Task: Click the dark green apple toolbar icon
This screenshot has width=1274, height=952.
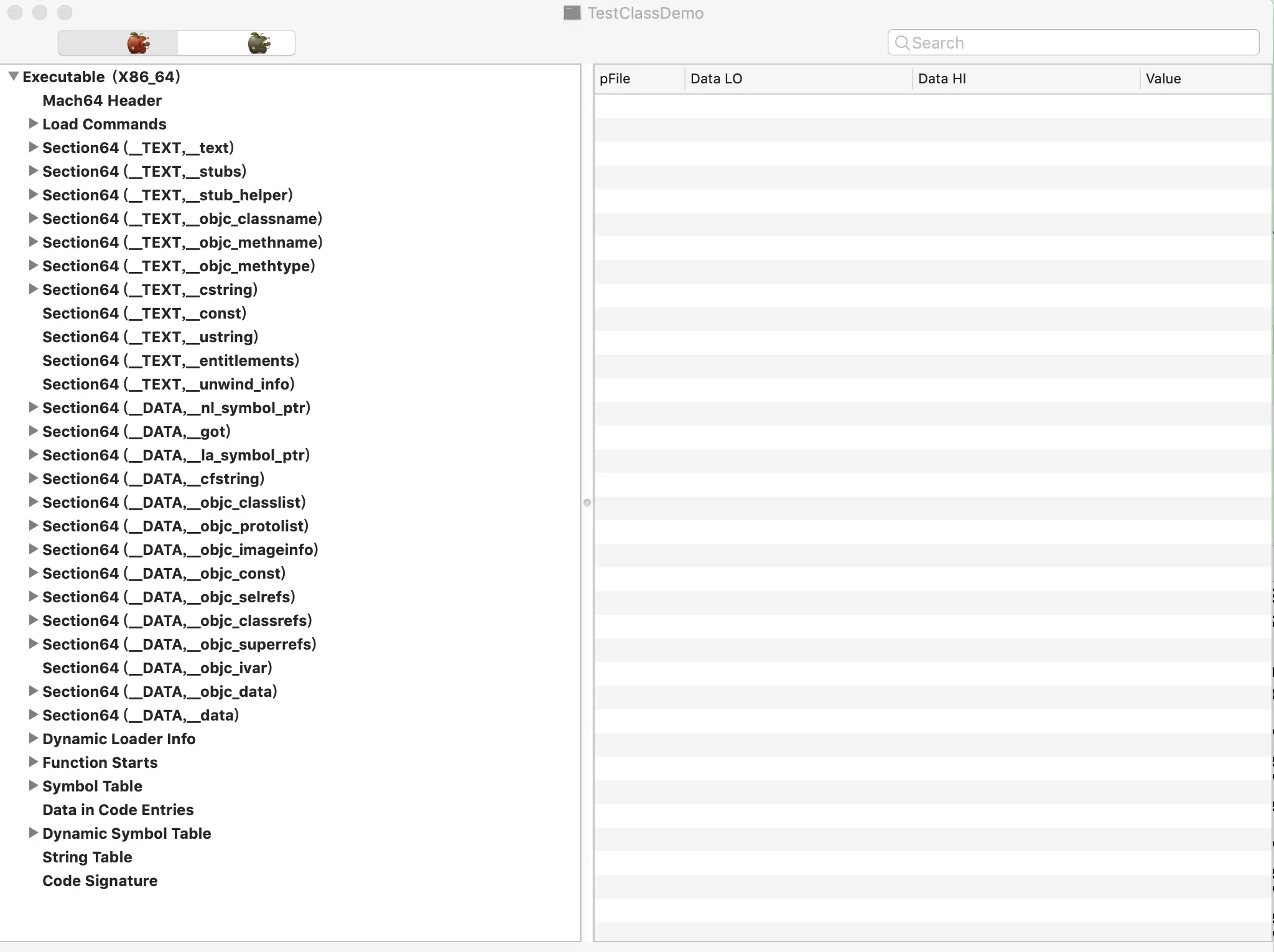Action: point(258,44)
